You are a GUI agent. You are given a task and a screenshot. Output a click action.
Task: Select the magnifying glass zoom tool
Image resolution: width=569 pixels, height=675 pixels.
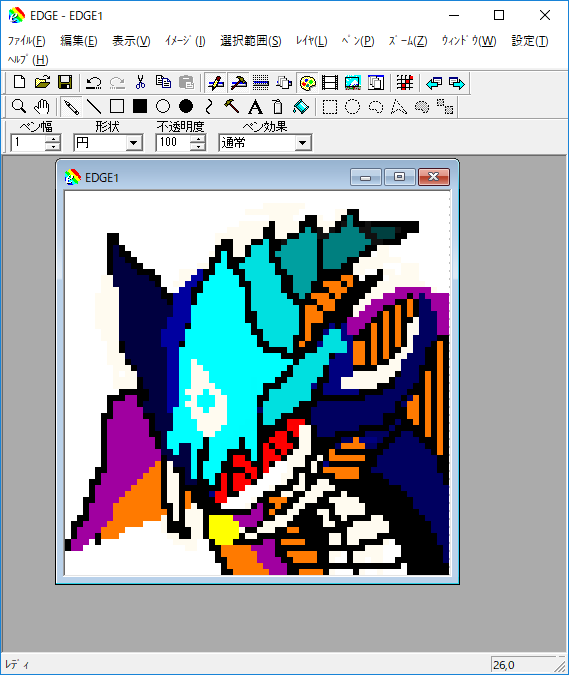(x=19, y=106)
